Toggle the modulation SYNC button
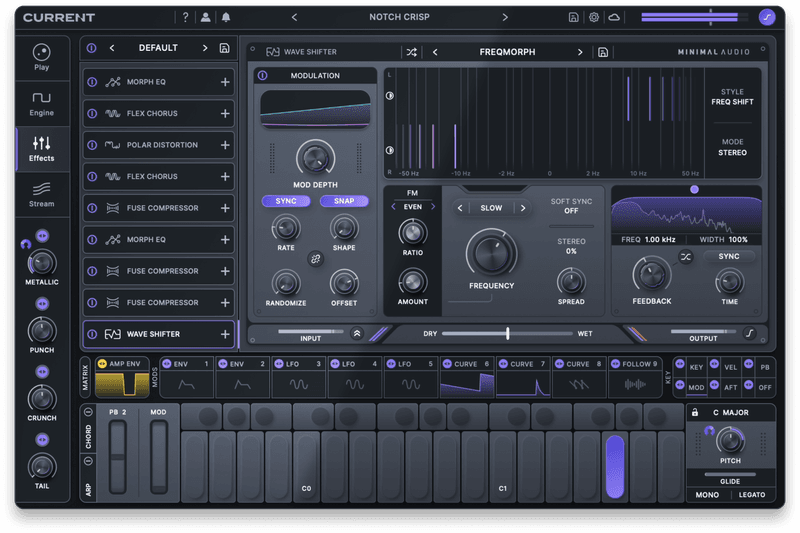The image size is (800, 533). pos(285,201)
